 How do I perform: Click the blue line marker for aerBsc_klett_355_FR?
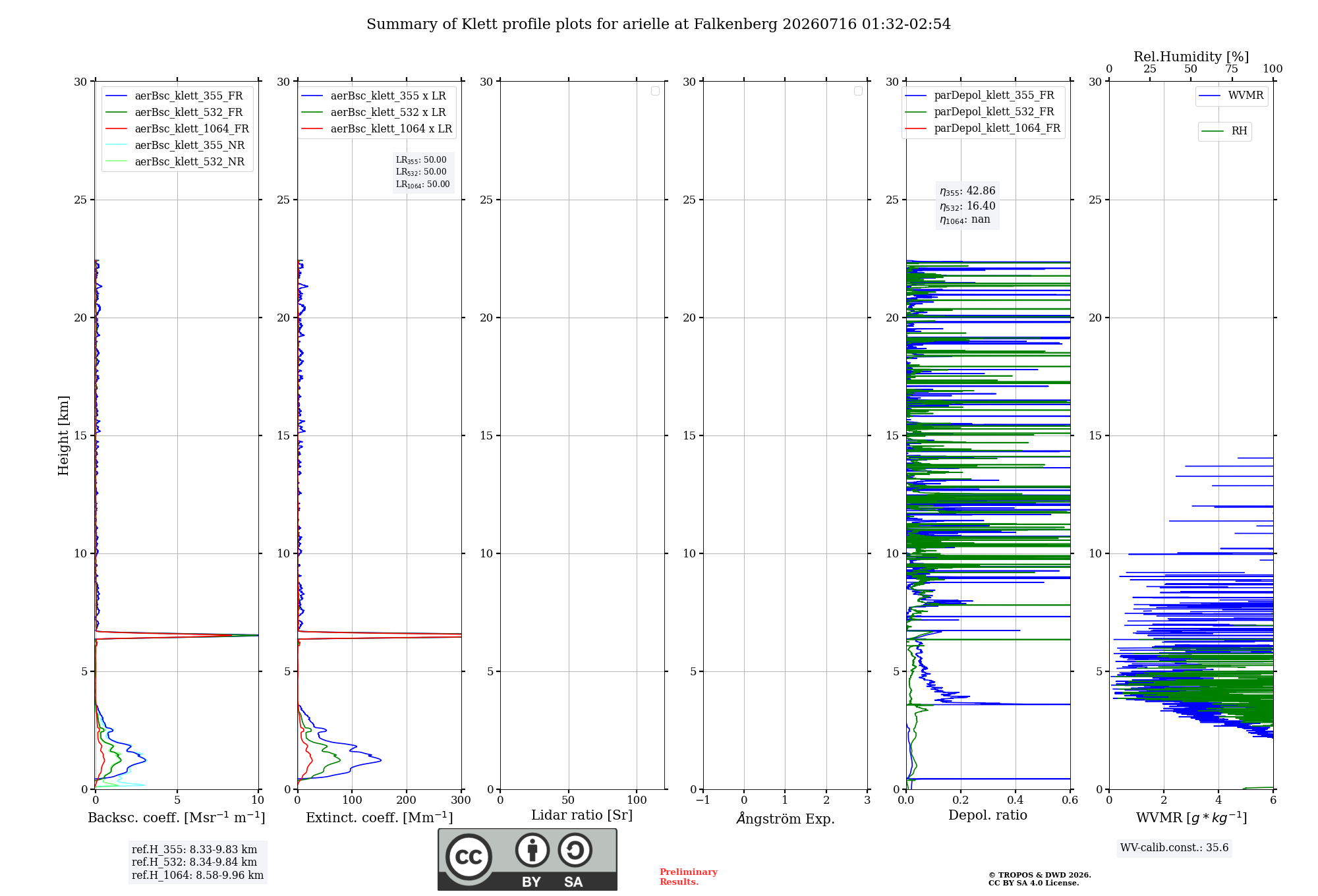[116, 96]
